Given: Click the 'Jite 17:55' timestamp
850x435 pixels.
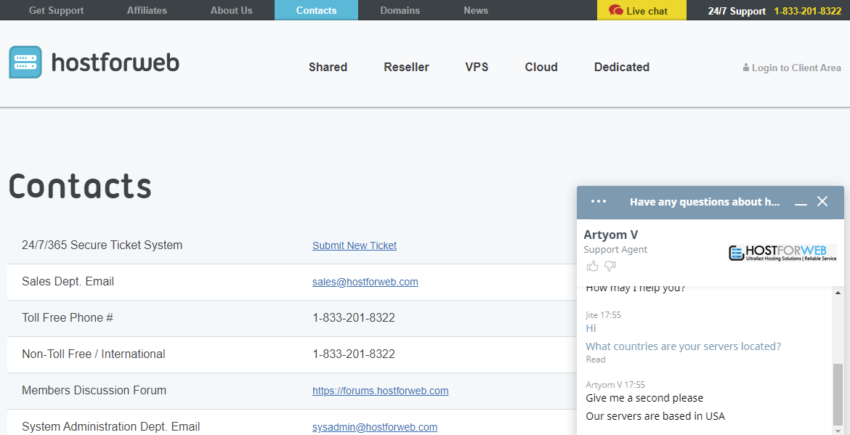Looking at the screenshot, I should (603, 315).
